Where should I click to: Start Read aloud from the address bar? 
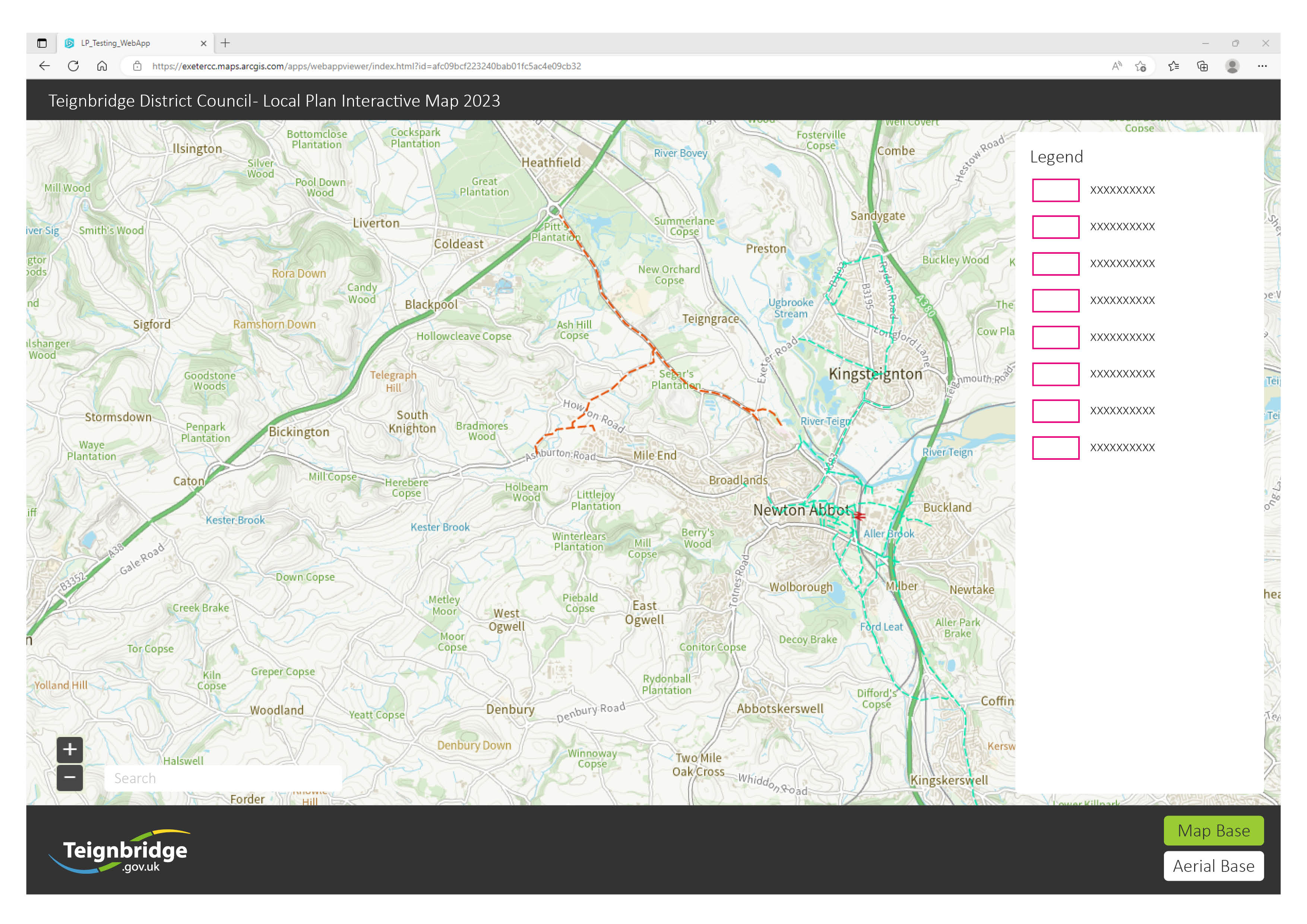(x=1116, y=66)
